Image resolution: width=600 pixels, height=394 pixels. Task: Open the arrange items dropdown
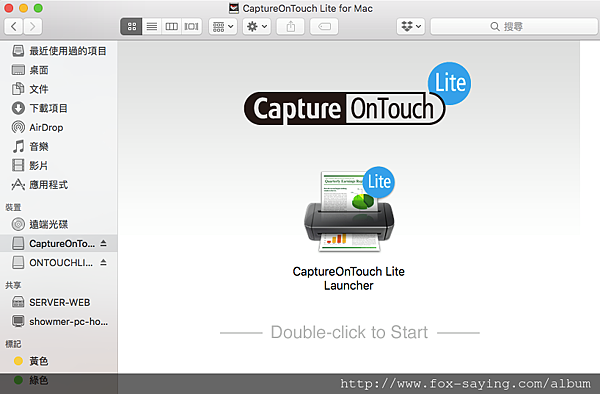[x=223, y=26]
